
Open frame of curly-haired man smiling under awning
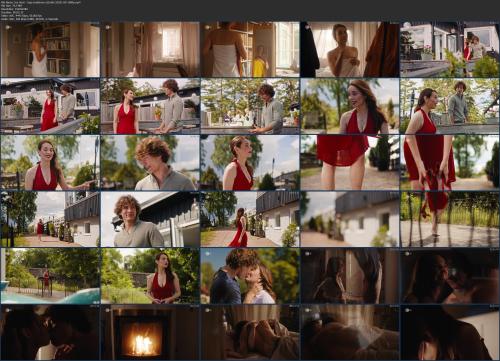pos(150,219)
